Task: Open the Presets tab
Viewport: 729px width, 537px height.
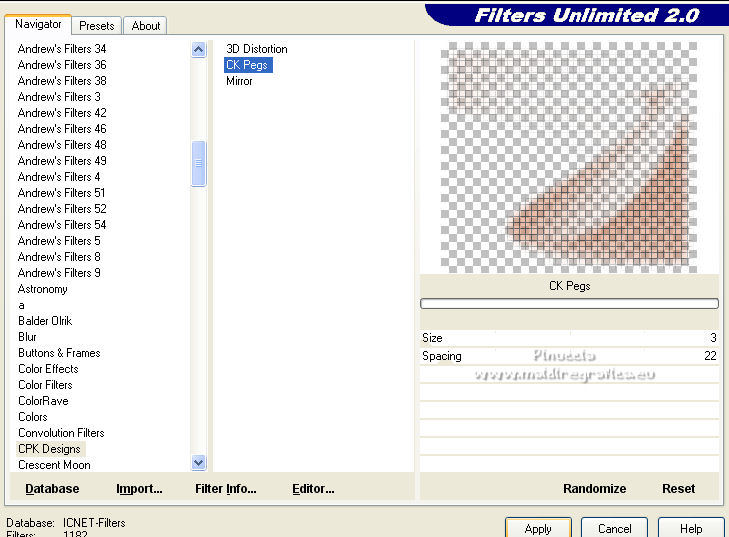Action: click(97, 26)
